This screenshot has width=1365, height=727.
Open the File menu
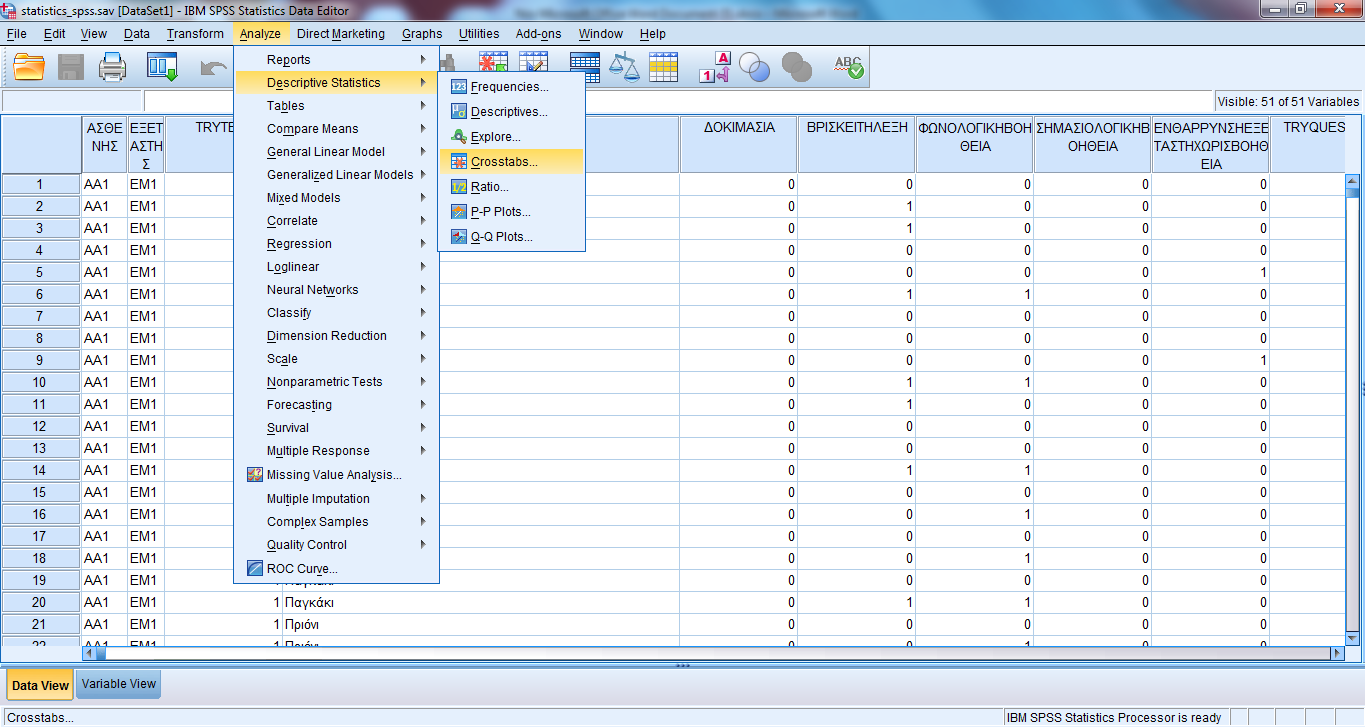coord(16,34)
